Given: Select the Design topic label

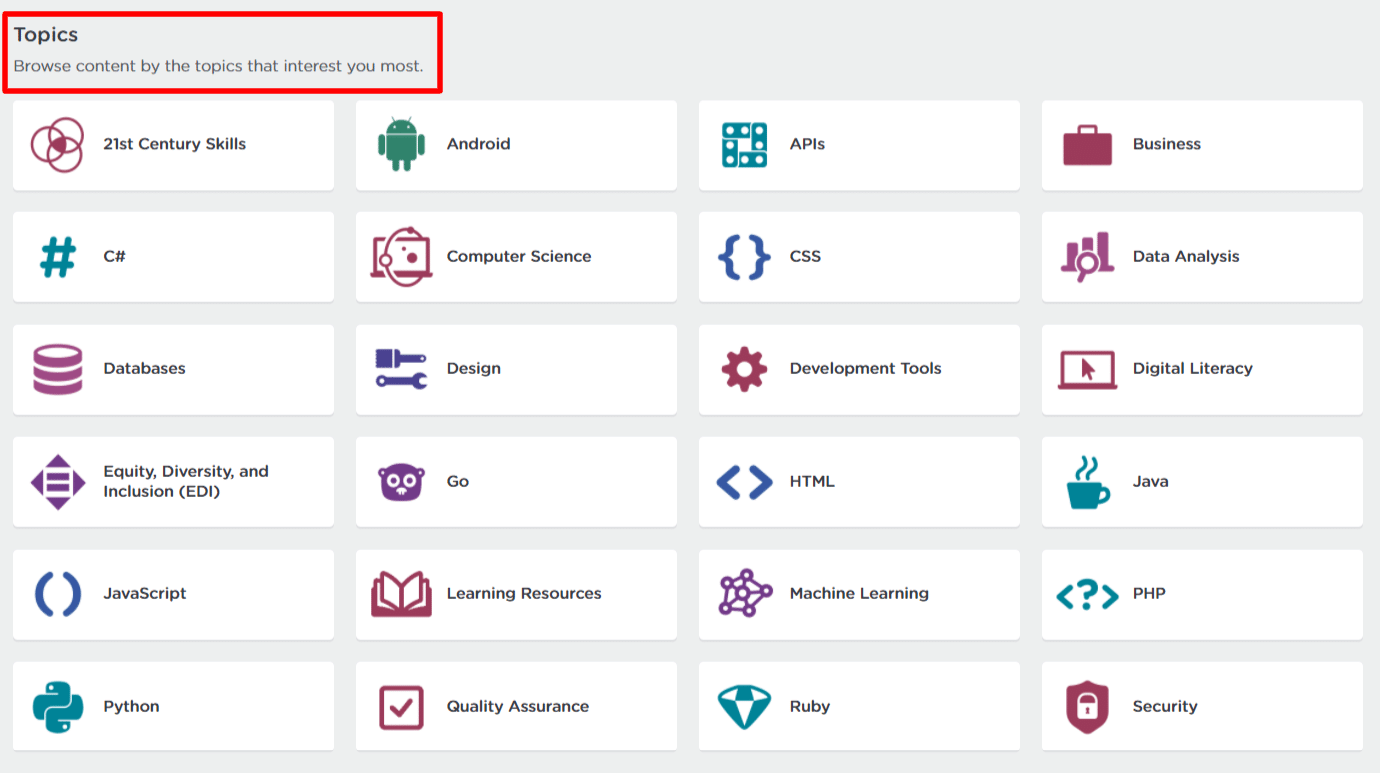Looking at the screenshot, I should (473, 368).
